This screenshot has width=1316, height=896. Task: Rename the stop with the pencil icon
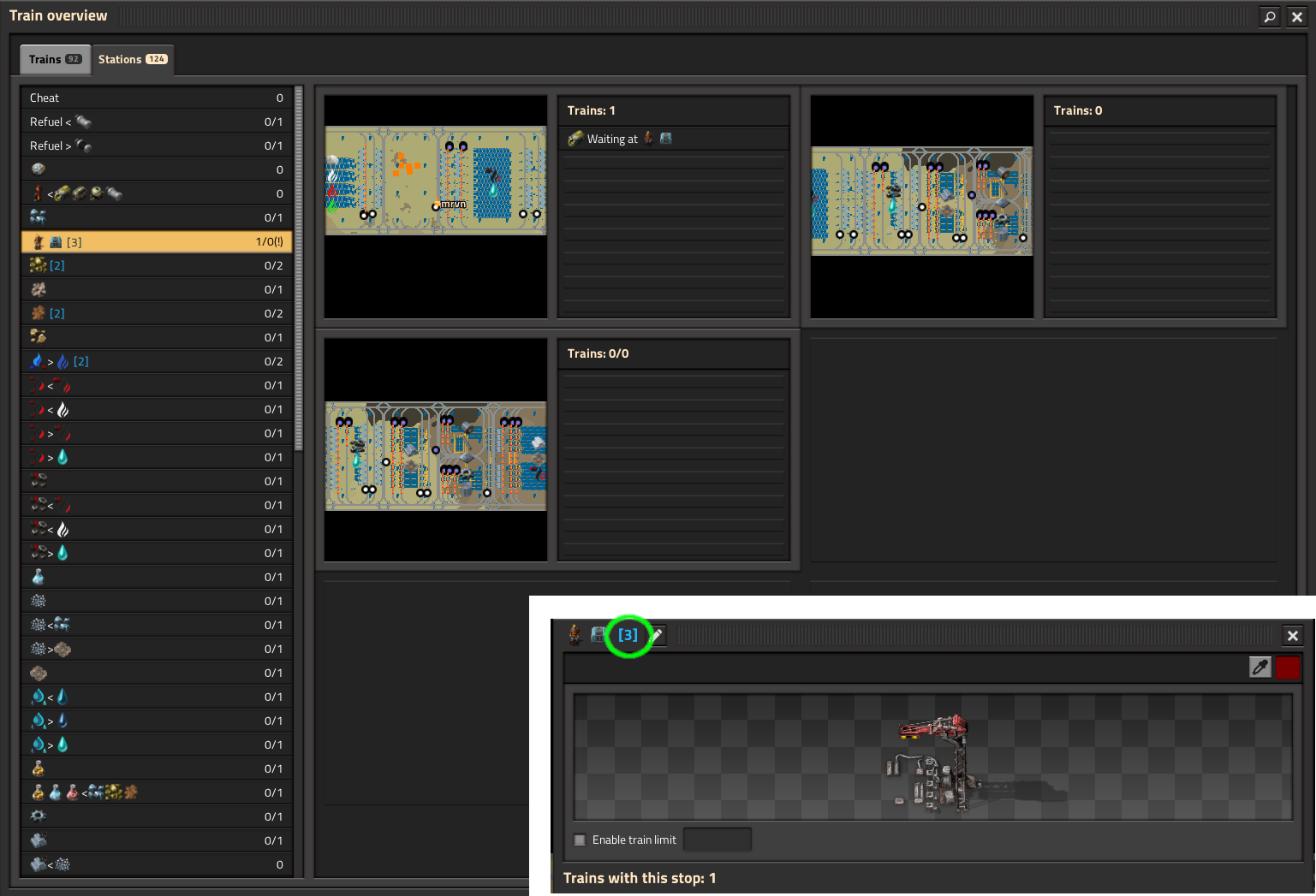pyautogui.click(x=657, y=635)
